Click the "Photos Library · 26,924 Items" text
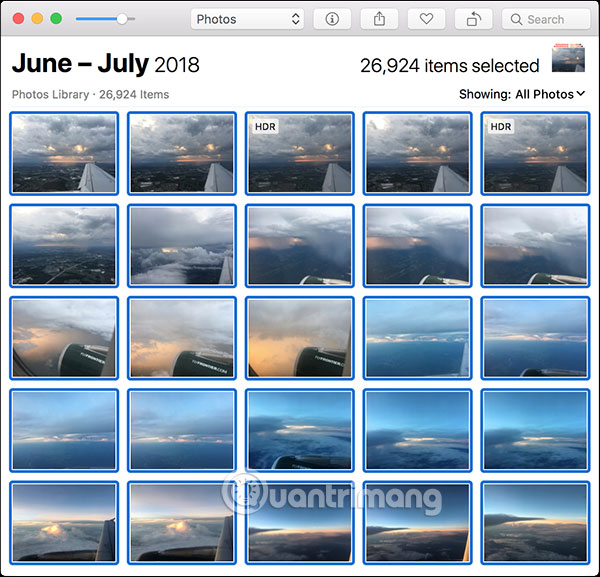 point(90,95)
